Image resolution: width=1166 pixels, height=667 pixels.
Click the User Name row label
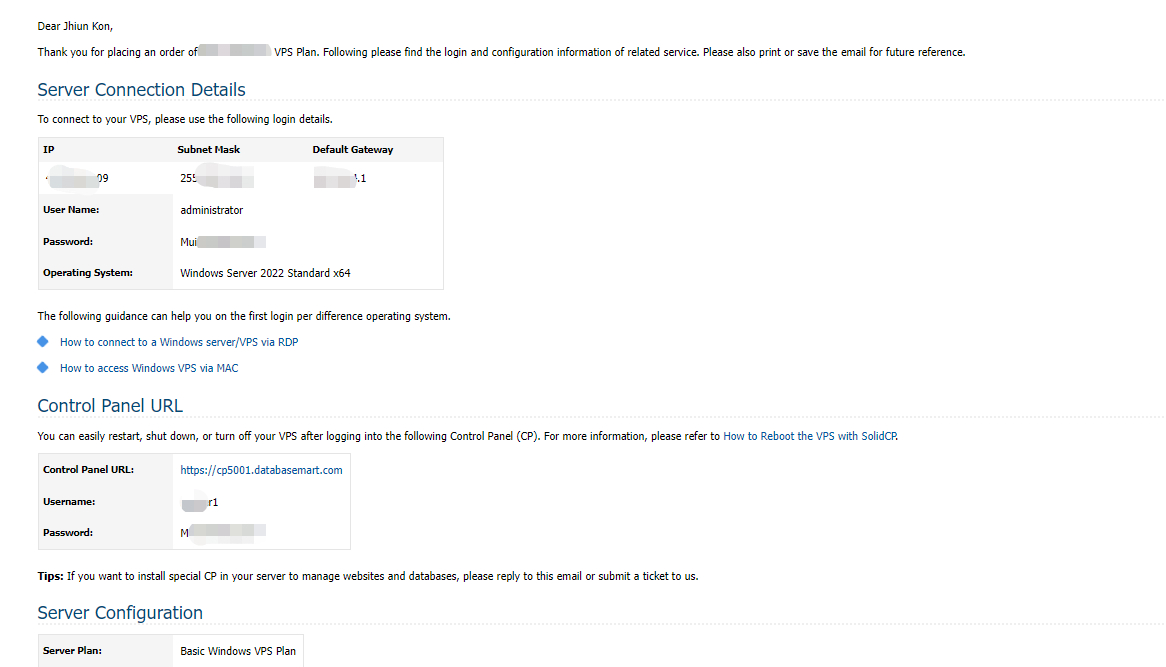(x=71, y=210)
